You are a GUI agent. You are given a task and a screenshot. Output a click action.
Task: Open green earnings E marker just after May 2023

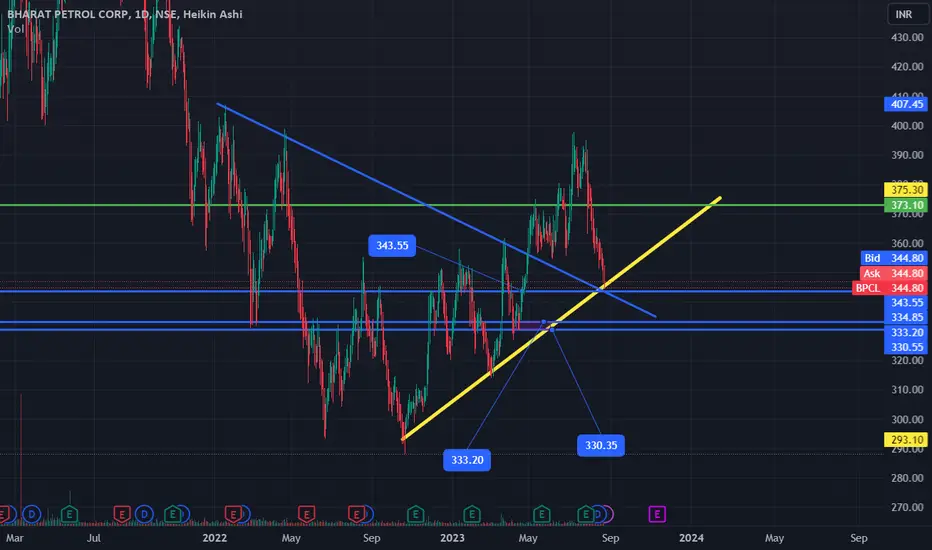tap(541, 514)
